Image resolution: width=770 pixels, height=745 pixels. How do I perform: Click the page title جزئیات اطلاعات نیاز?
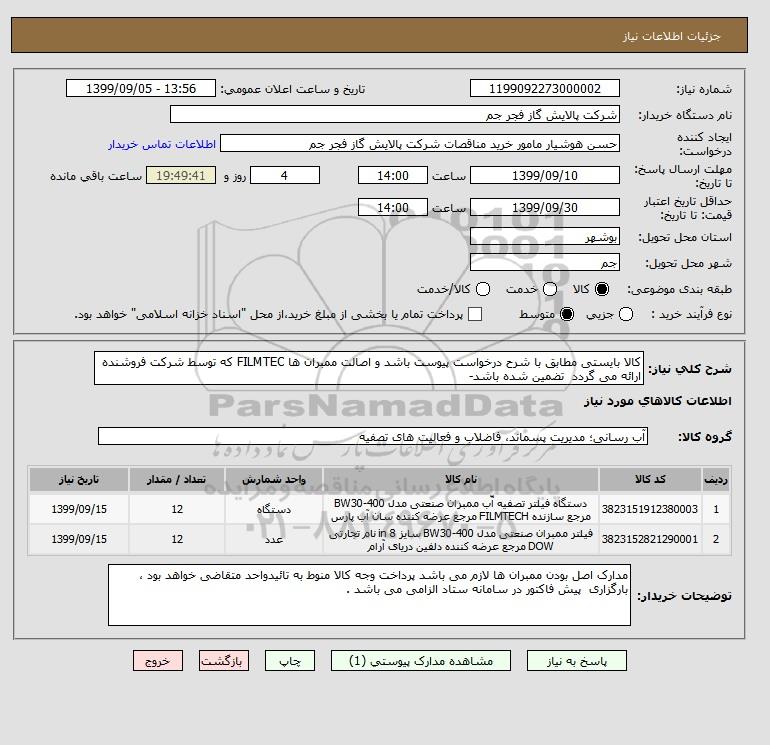[x=671, y=36]
